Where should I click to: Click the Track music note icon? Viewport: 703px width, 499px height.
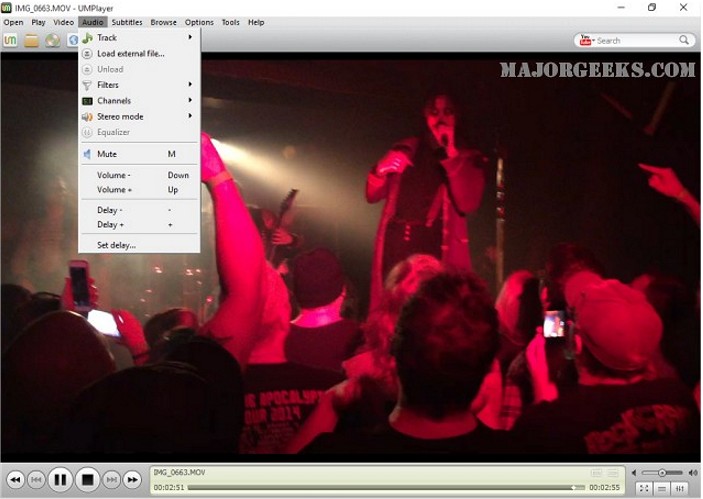tap(87, 38)
